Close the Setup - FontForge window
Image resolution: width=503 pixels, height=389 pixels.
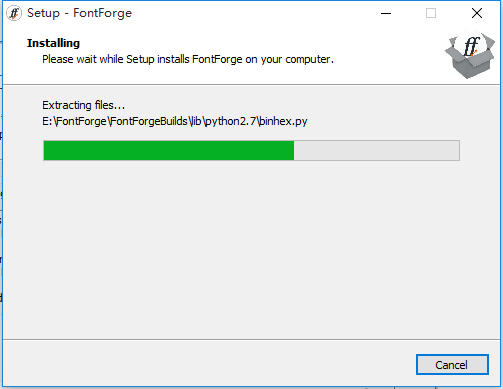(x=477, y=13)
